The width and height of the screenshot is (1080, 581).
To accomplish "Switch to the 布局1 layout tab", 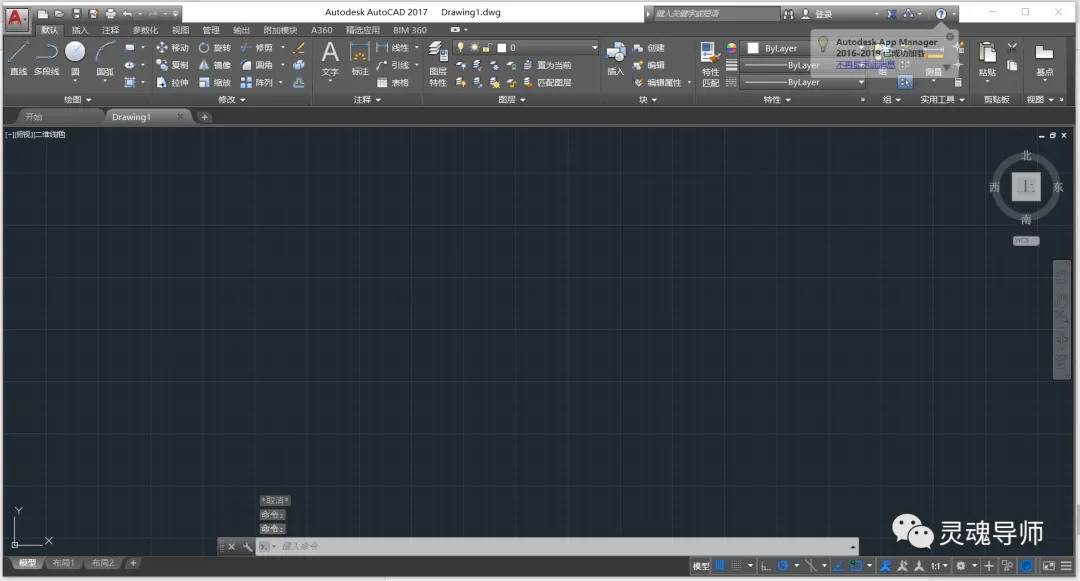I will click(x=63, y=563).
